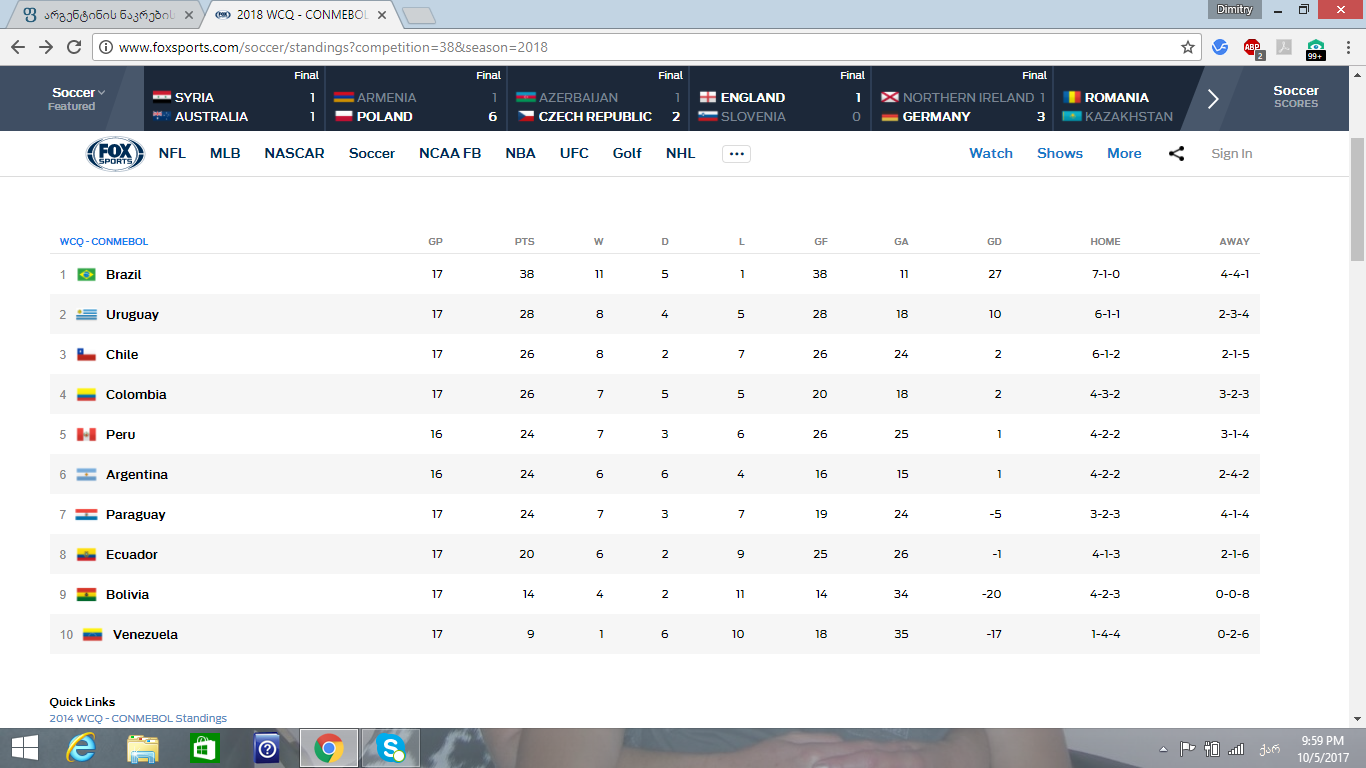Screen dimensions: 1366x768
Task: Click the Ecuador team name
Action: tap(132, 554)
